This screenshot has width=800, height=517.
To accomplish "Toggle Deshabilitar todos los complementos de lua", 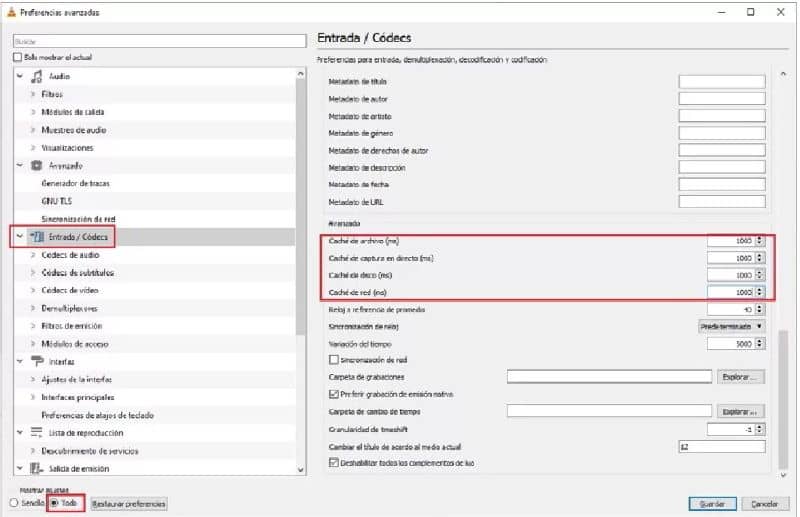I will 334,463.
